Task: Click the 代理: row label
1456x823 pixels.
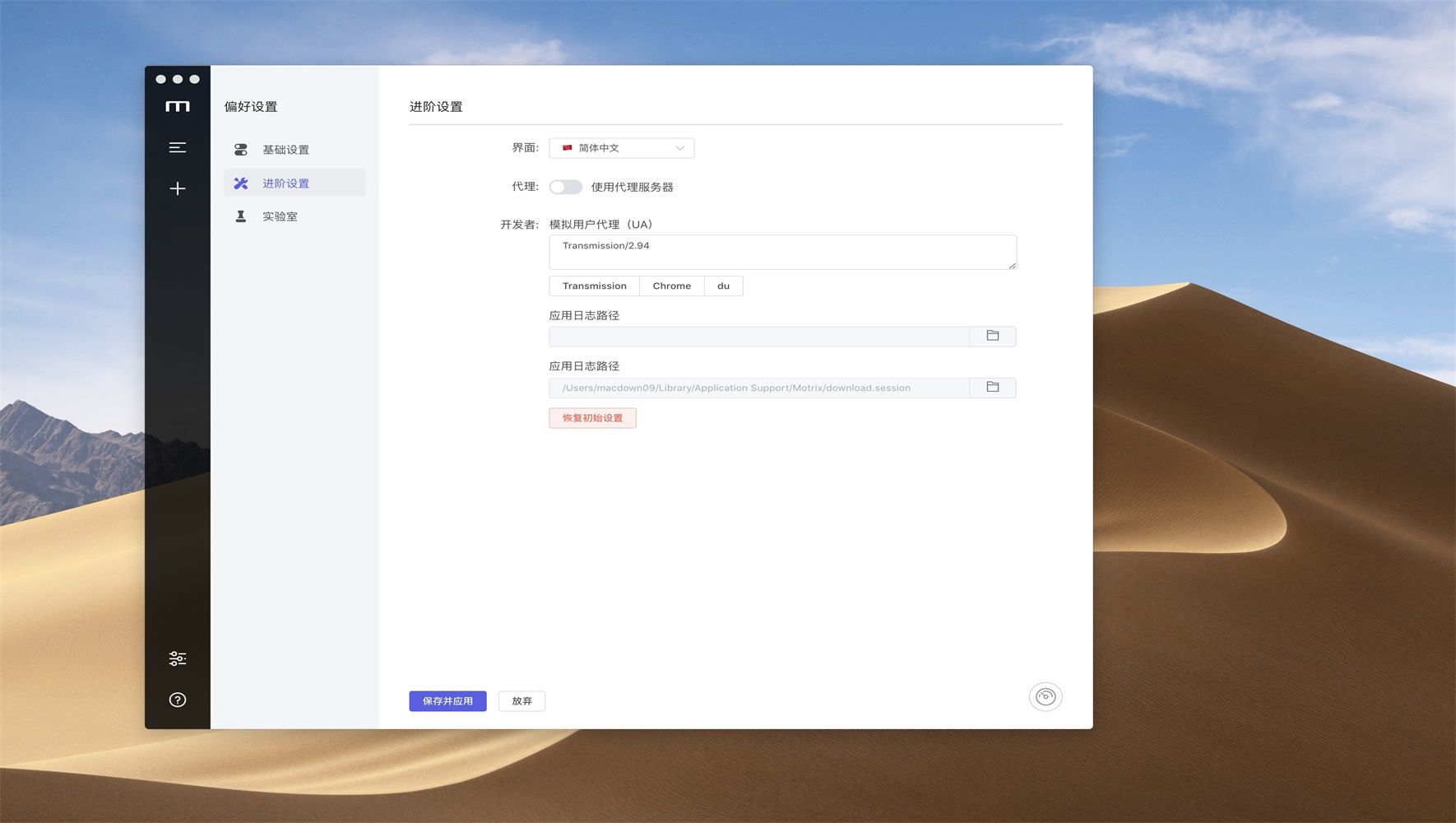Action: [x=526, y=187]
